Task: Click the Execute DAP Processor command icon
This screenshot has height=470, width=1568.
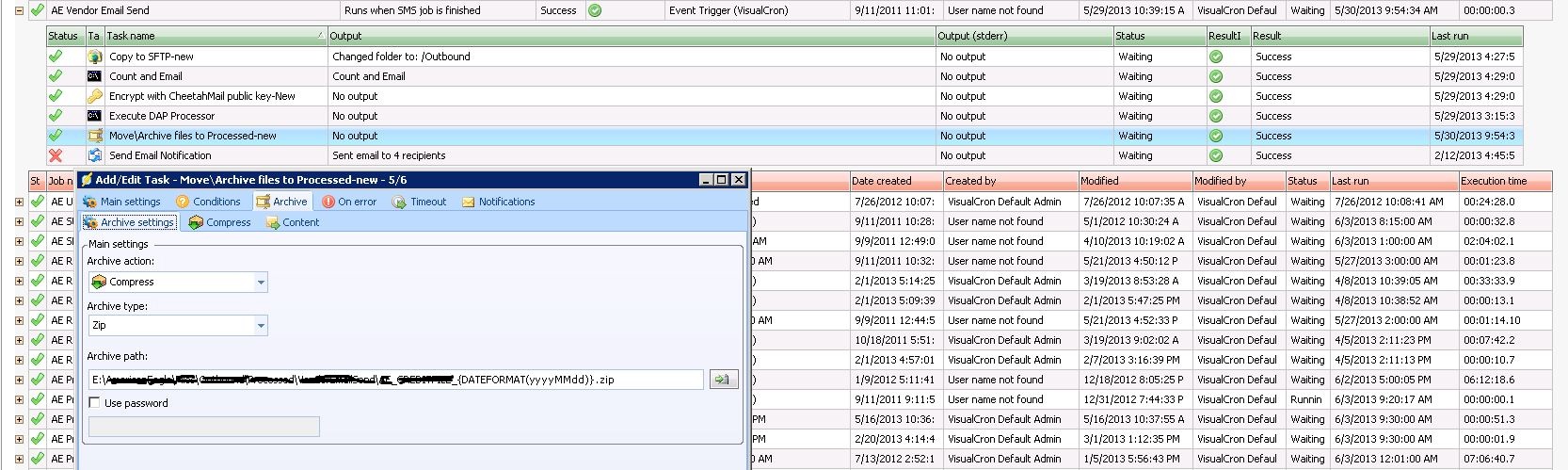Action: 94,116
